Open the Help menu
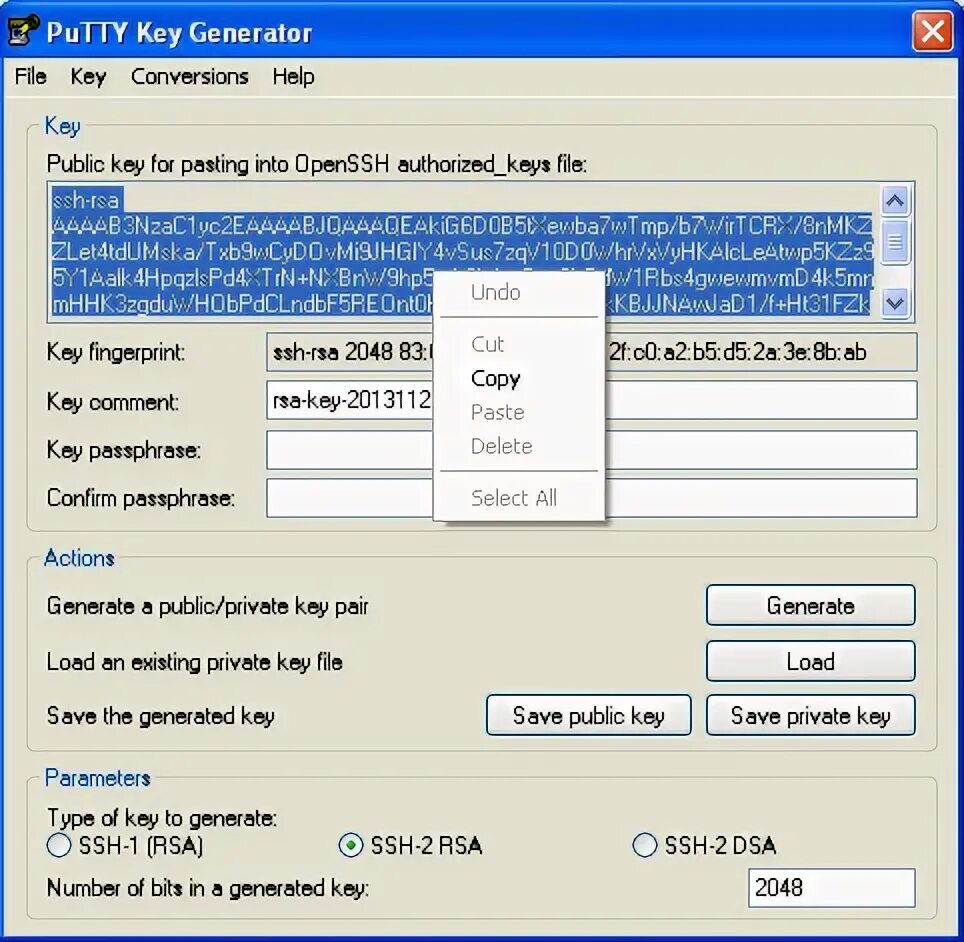The height and width of the screenshot is (942, 964). click(293, 76)
